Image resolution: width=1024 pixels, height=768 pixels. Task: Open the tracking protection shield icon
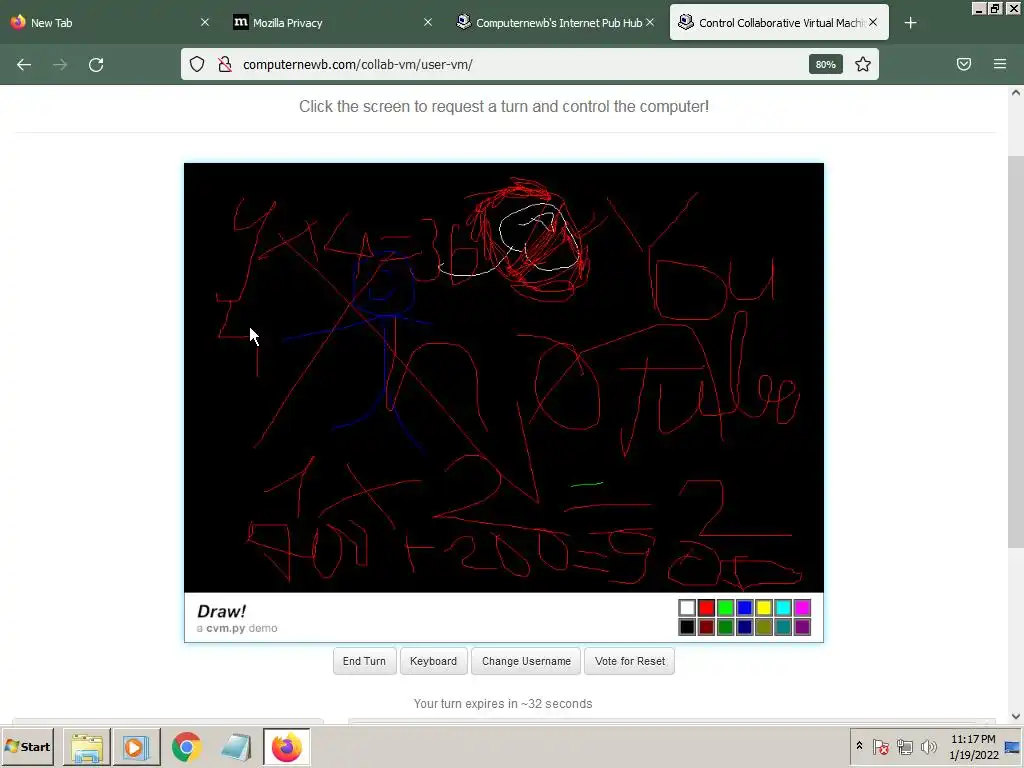click(x=197, y=64)
